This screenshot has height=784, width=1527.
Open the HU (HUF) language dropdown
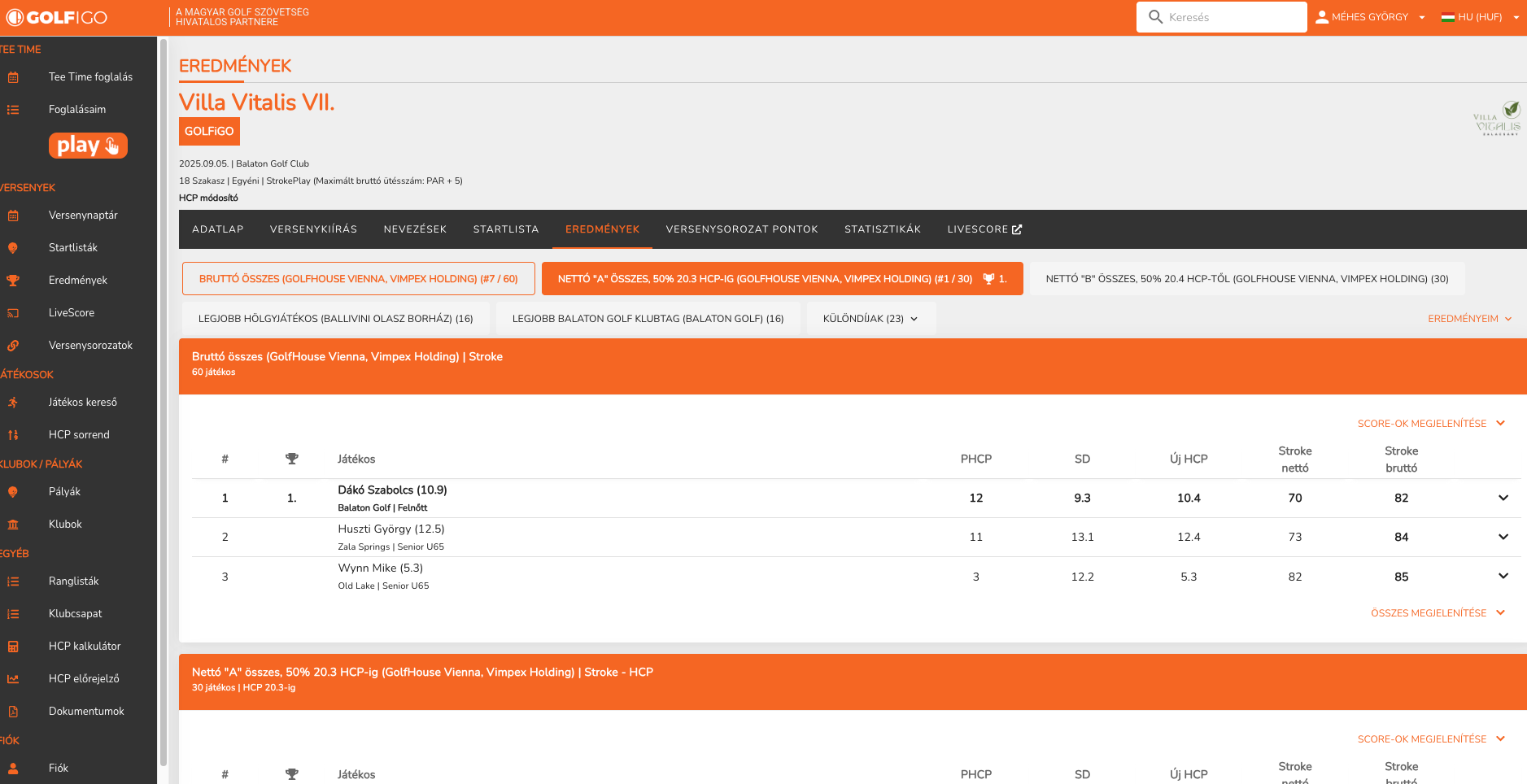(1480, 17)
